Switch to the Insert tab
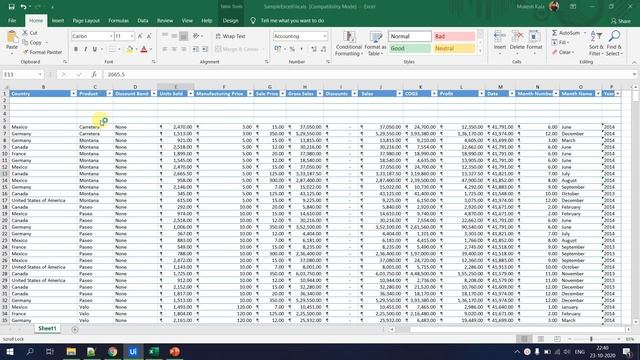The width and height of the screenshot is (640, 360). click(58, 20)
